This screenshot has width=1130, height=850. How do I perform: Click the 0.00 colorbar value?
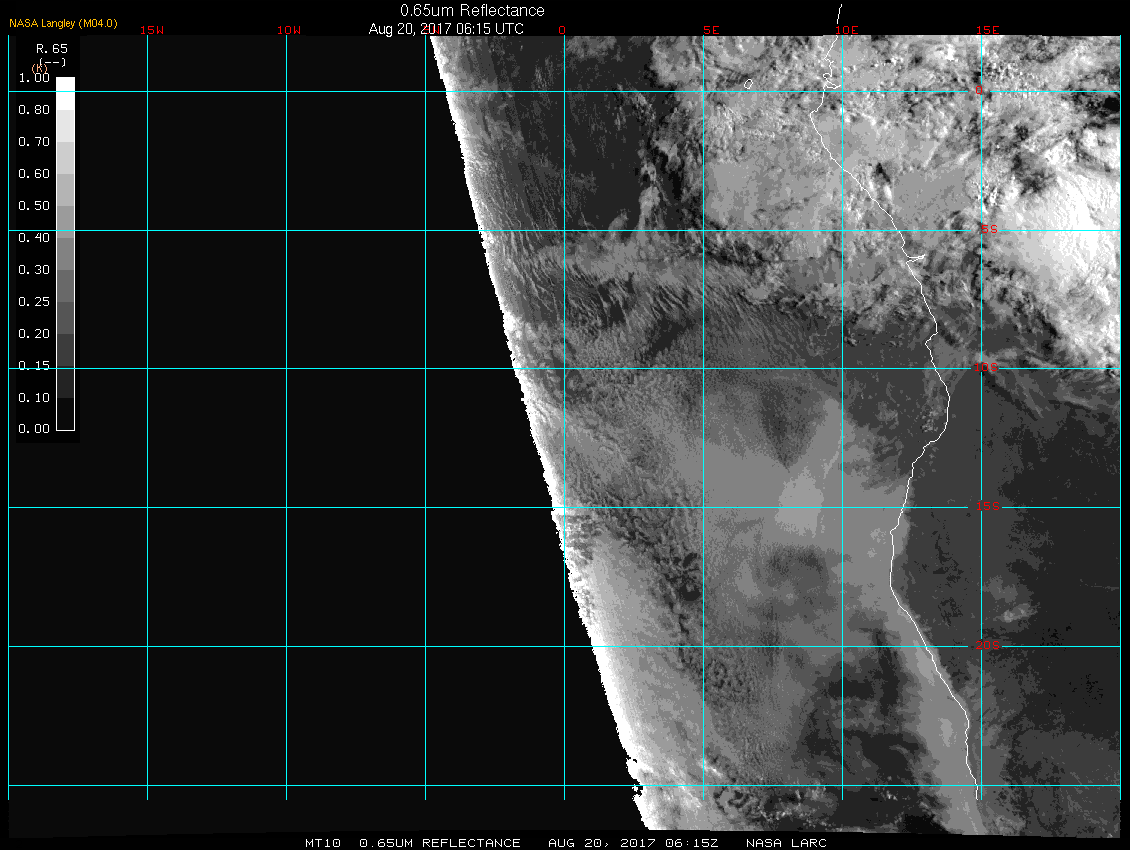[x=34, y=429]
